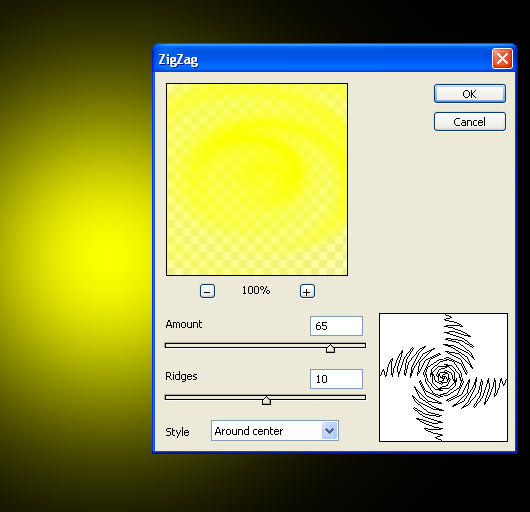
Task: Click the Amount slider track
Action: [265, 345]
